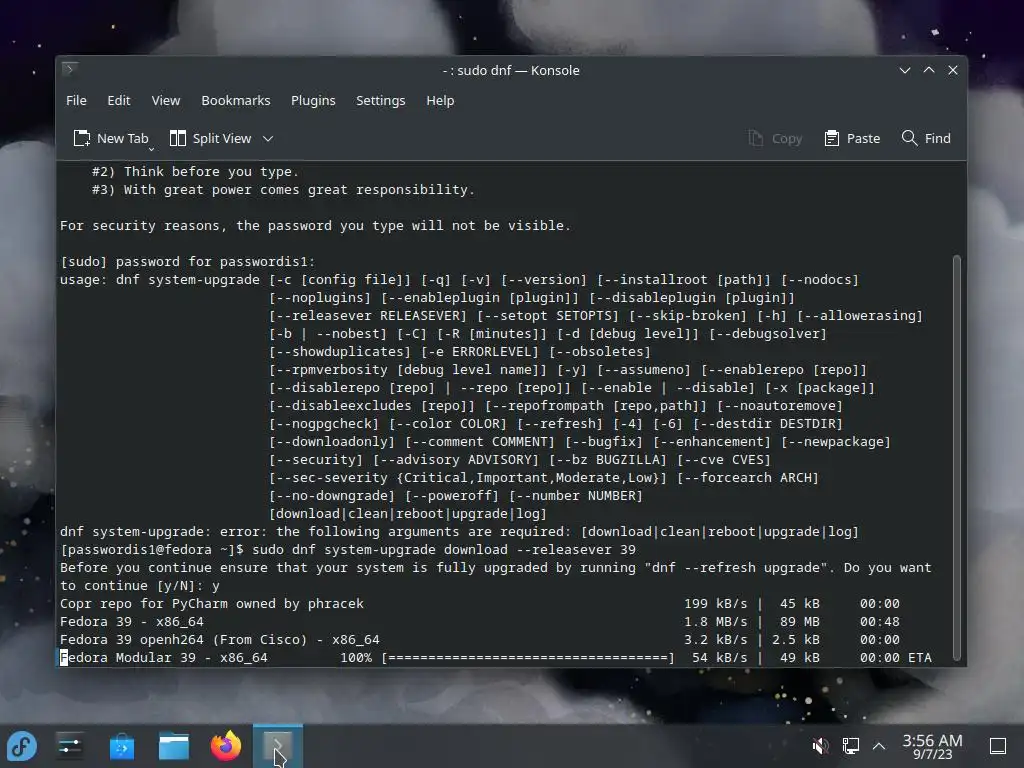Screen dimensions: 1024x768
Task: Open the Bookmarks menu
Action: pos(235,101)
